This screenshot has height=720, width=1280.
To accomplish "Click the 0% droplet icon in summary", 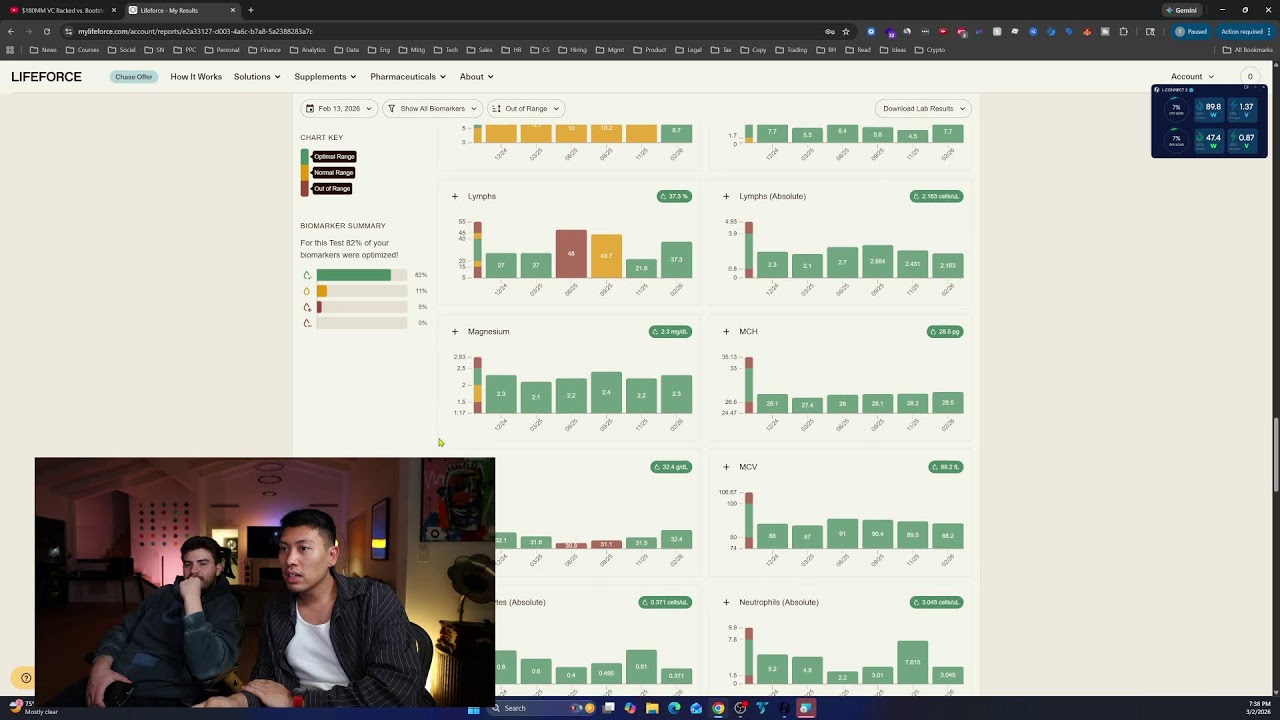I will (307, 323).
